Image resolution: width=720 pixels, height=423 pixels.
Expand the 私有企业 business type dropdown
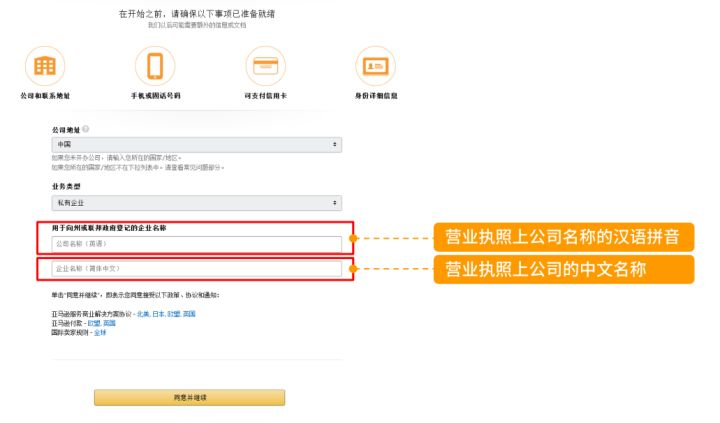point(196,202)
